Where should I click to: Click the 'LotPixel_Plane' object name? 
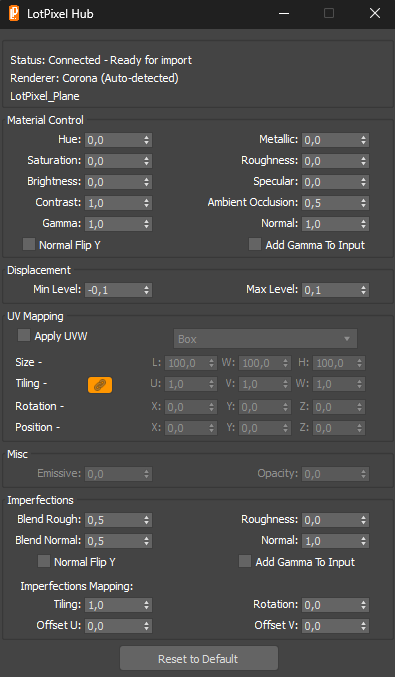click(45, 96)
